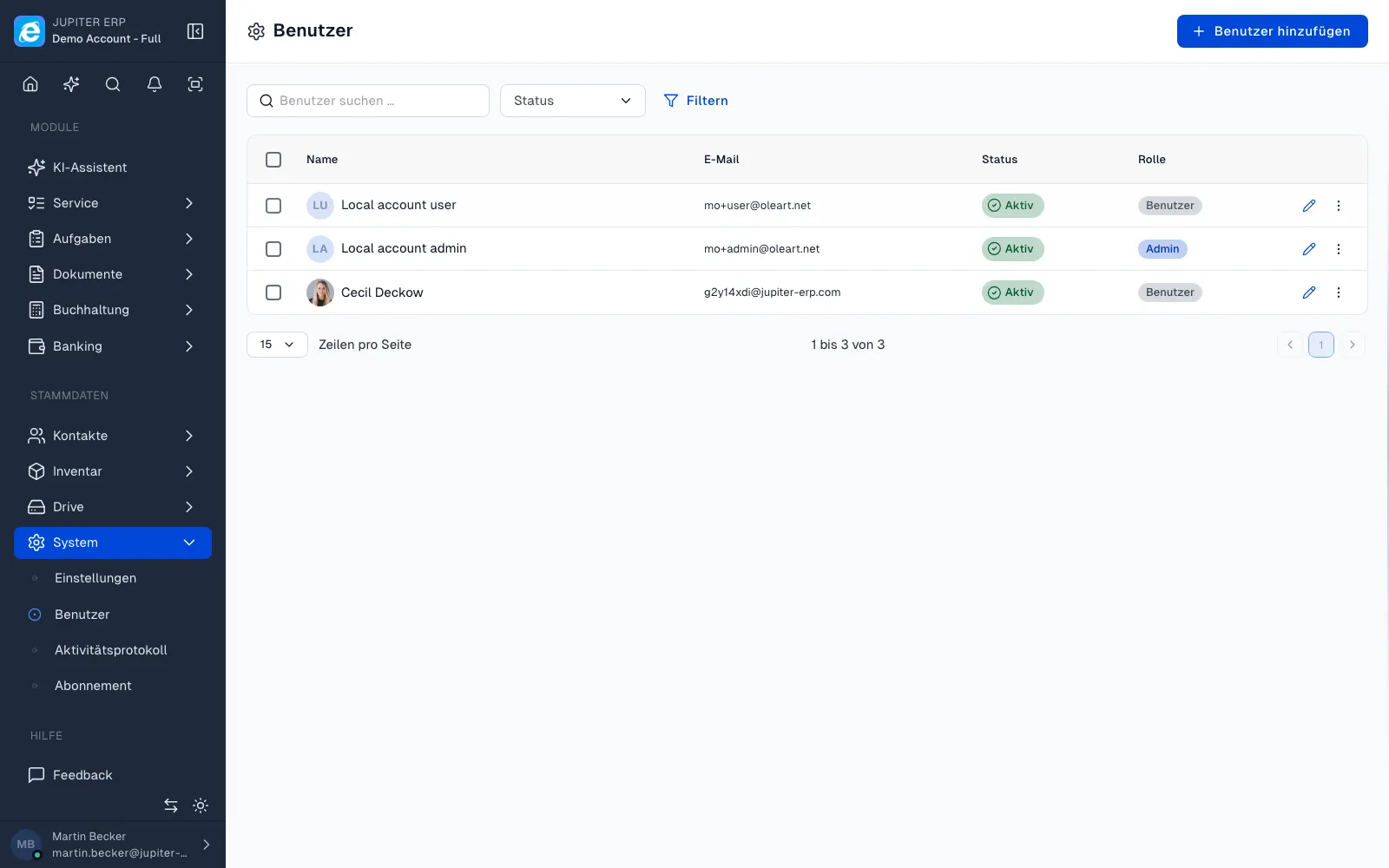
Task: Open the Status filter dropdown
Action: point(573,101)
